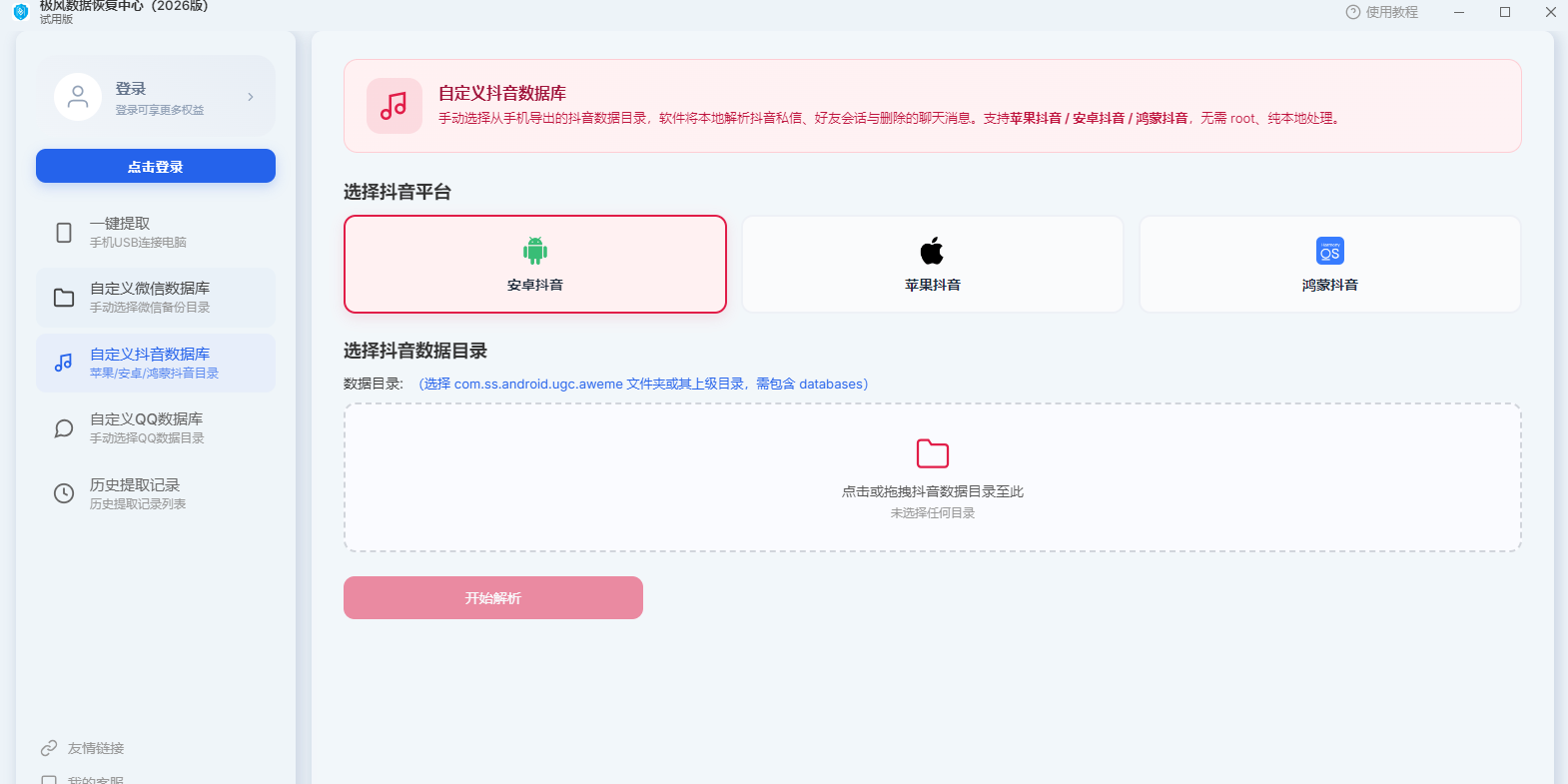
Task: Click the HarmonyOS blue icon
Action: 1330,251
